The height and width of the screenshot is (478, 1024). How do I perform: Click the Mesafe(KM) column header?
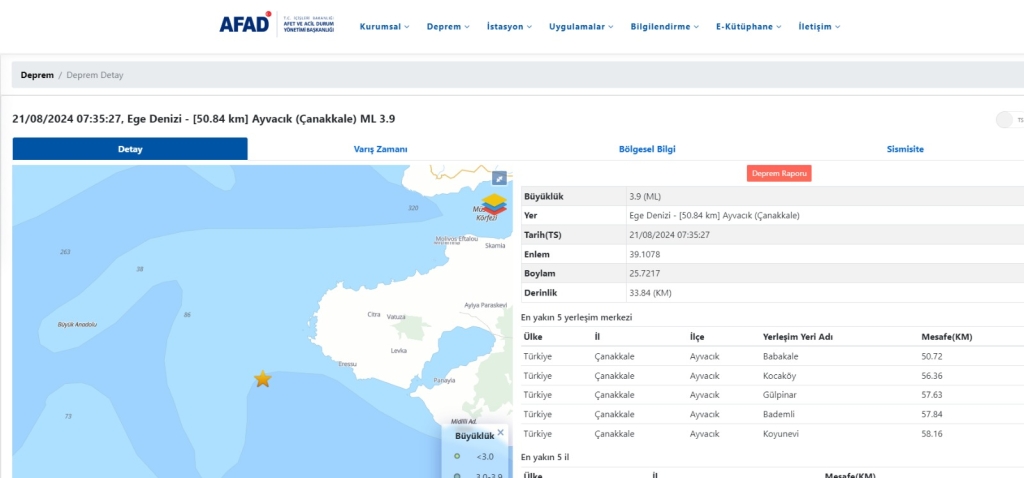947,337
